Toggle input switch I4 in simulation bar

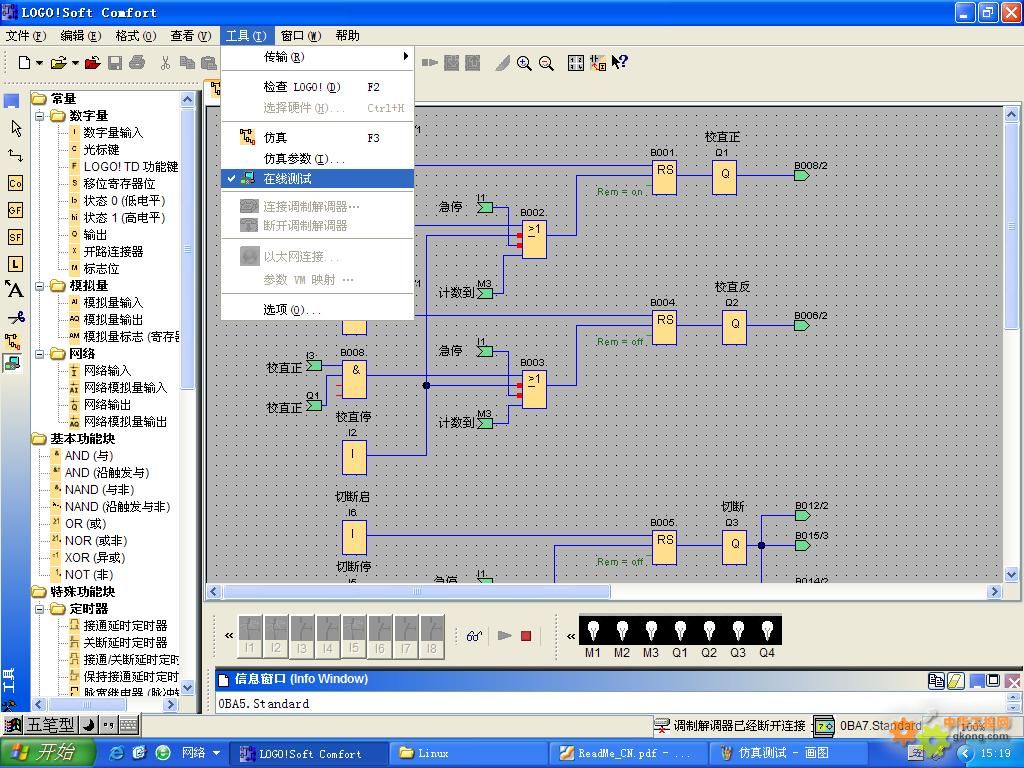click(x=328, y=635)
